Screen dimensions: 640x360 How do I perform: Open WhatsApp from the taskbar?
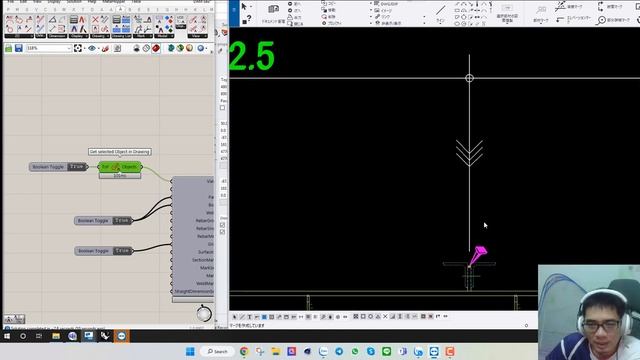point(355,351)
